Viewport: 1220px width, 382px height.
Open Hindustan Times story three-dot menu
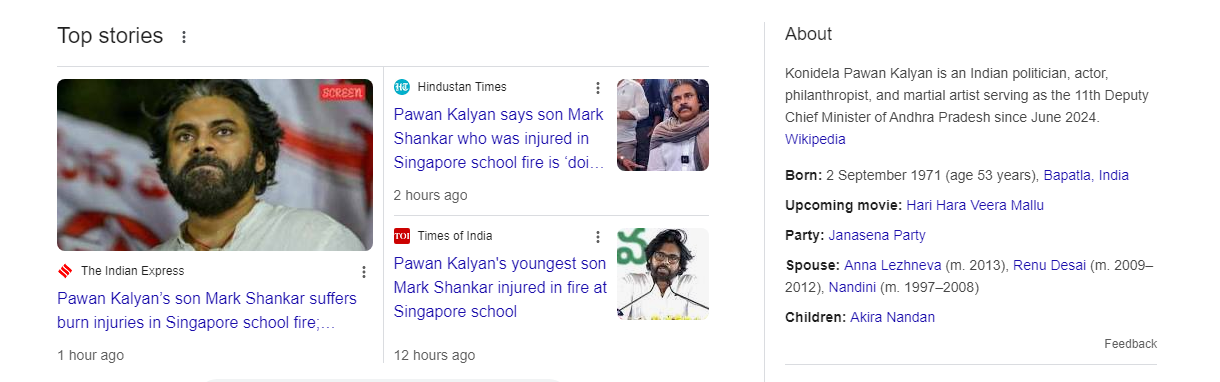coord(598,88)
